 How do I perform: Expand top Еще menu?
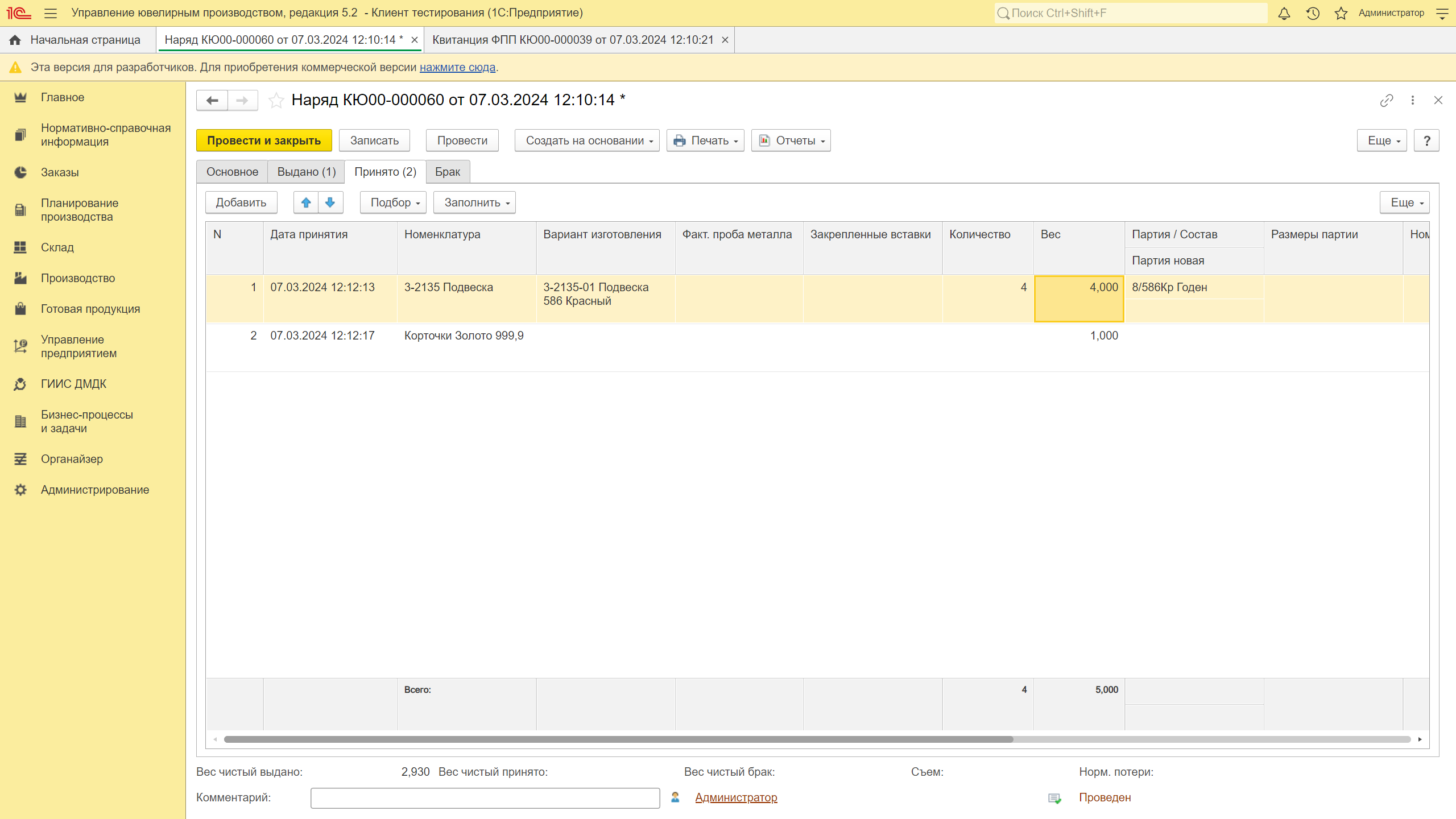(x=1382, y=140)
